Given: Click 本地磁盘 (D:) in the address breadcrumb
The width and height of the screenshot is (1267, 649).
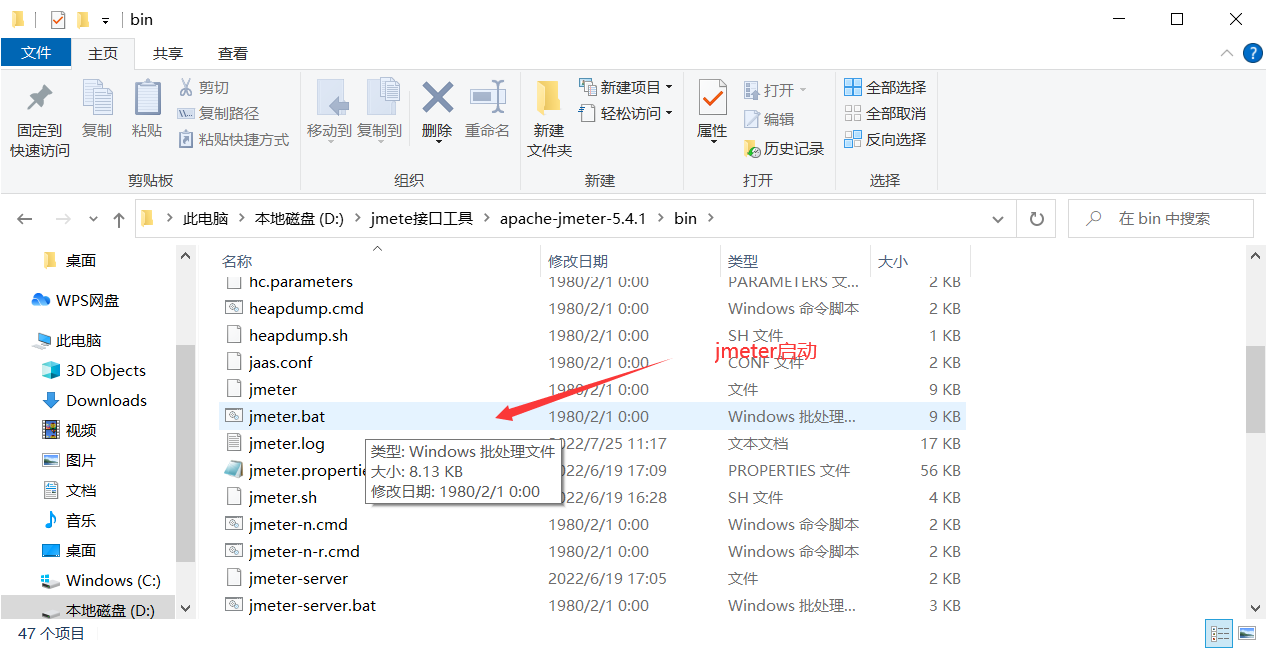Looking at the screenshot, I should (299, 218).
